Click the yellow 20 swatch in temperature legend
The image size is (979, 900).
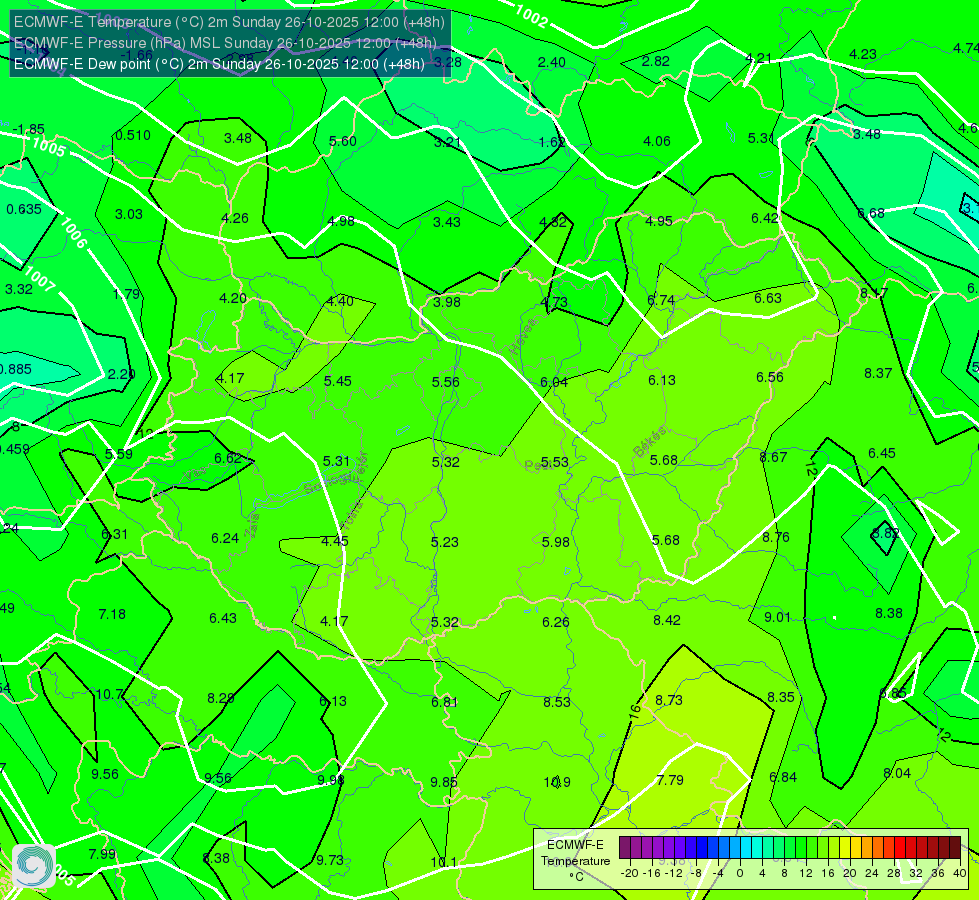(844, 848)
